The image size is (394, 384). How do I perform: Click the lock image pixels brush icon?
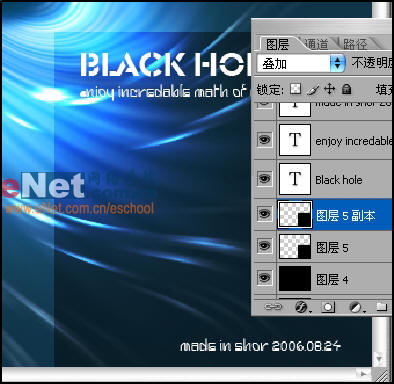click(313, 89)
